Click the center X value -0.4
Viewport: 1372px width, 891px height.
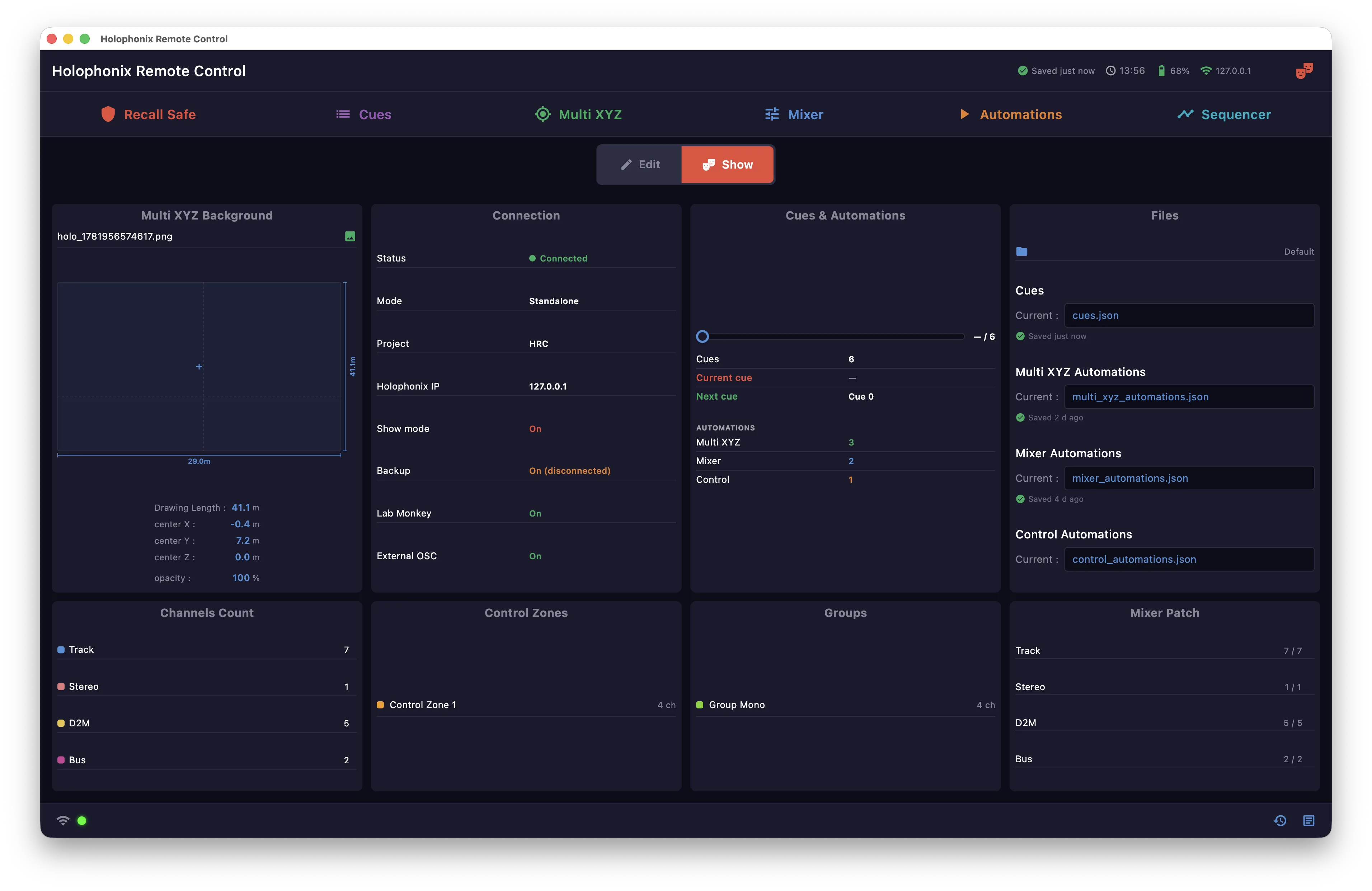240,524
